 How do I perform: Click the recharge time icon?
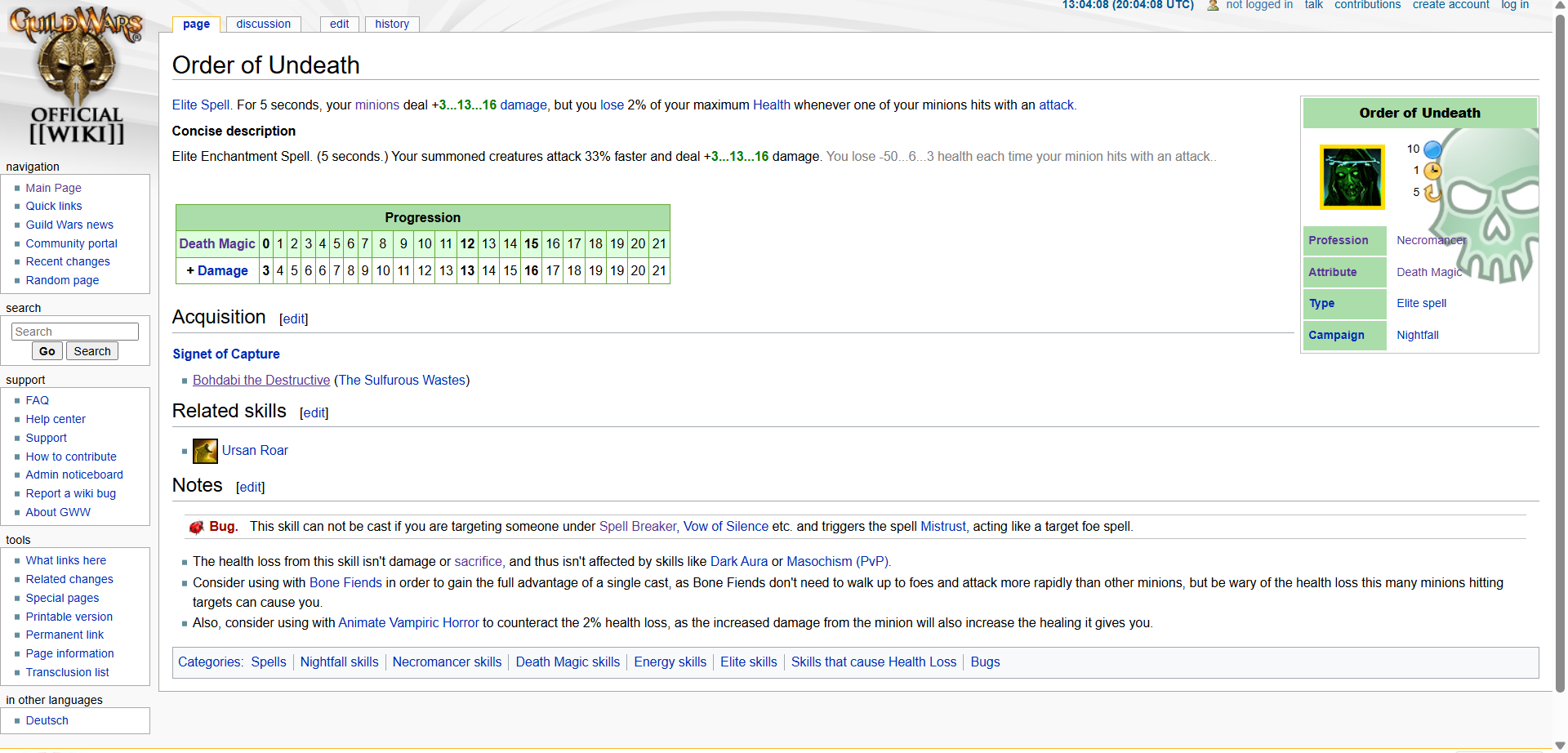pos(1432,193)
